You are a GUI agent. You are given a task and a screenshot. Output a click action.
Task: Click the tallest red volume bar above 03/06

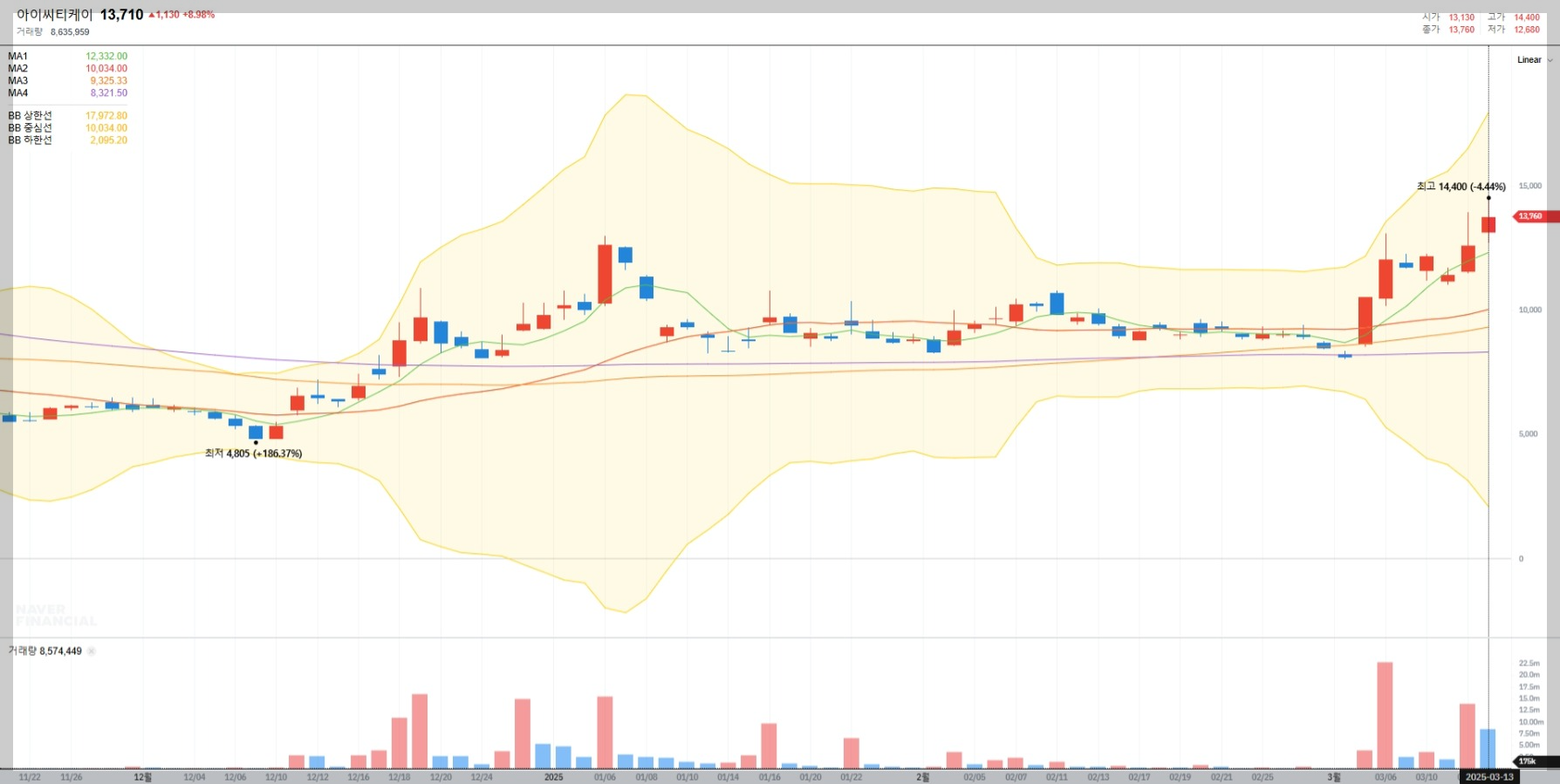click(1385, 715)
